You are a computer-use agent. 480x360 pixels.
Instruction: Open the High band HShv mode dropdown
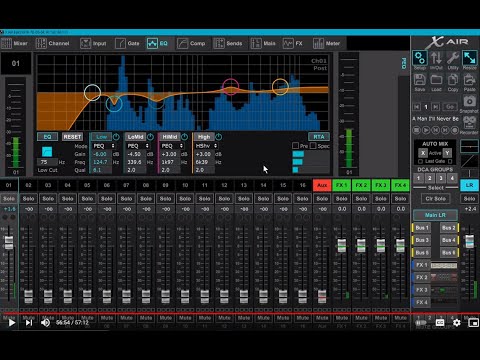(x=206, y=146)
